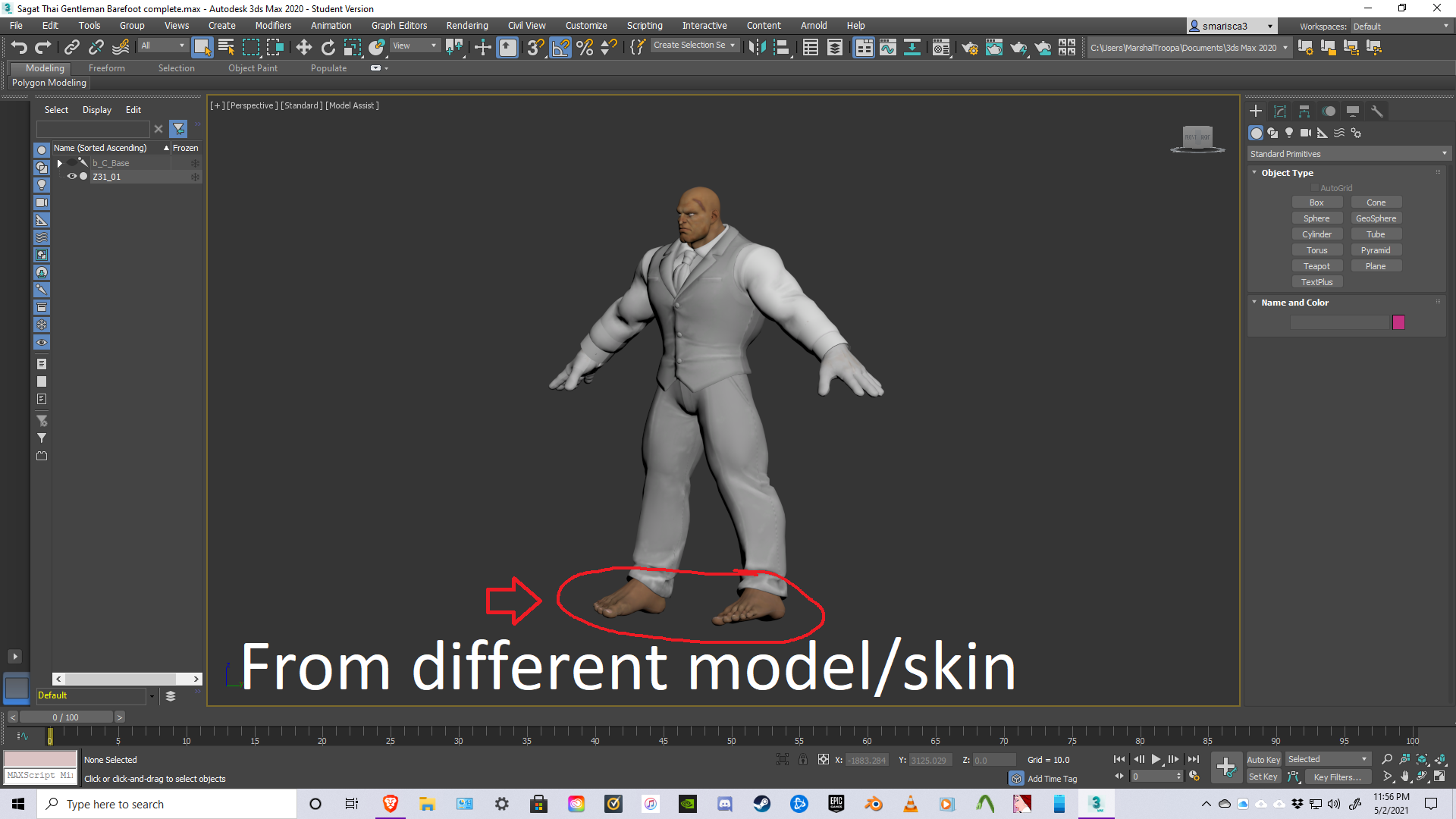The height and width of the screenshot is (819, 1456).
Task: Open the Scripting menu
Action: (x=645, y=26)
